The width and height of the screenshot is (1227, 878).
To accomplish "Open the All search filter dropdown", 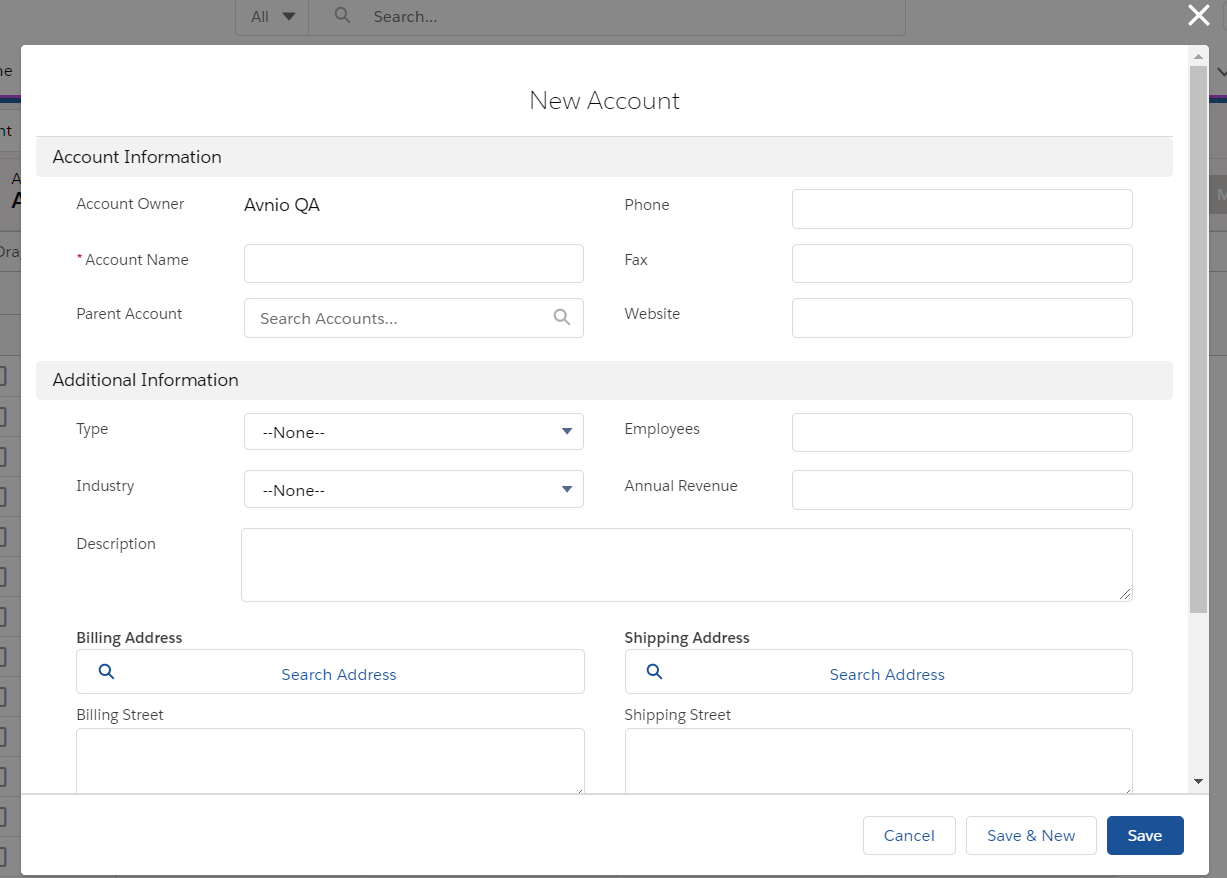I will 273,16.
